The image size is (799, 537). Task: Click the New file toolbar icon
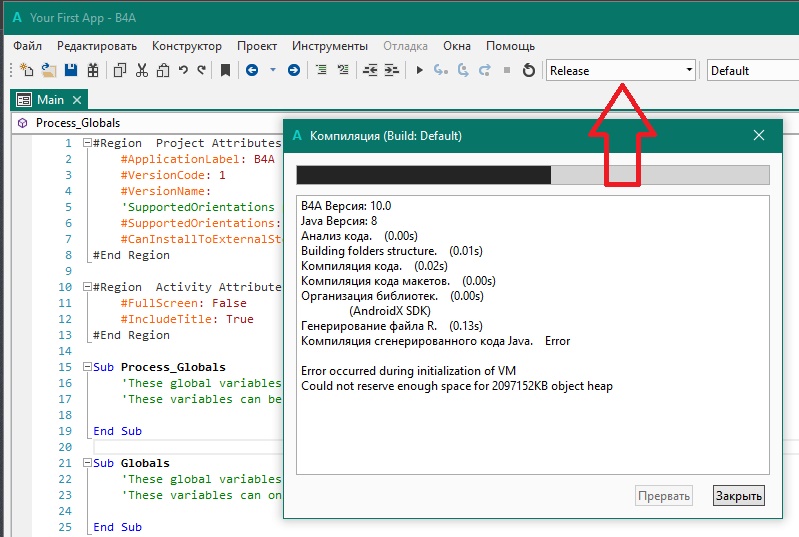[27, 70]
